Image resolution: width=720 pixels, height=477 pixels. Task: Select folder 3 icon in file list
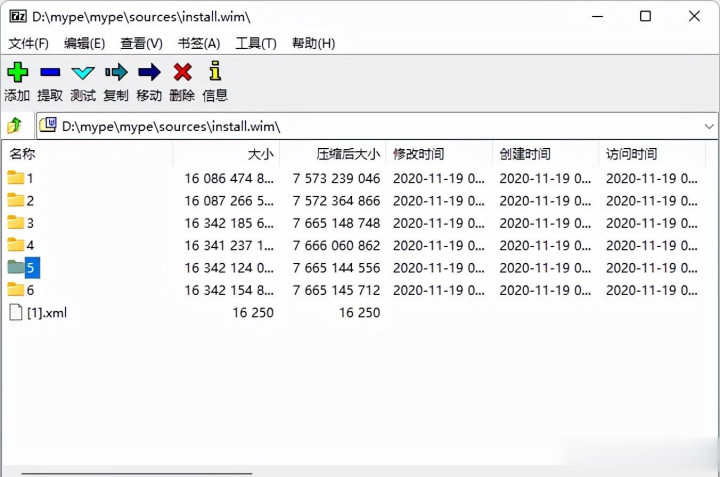click(16, 222)
